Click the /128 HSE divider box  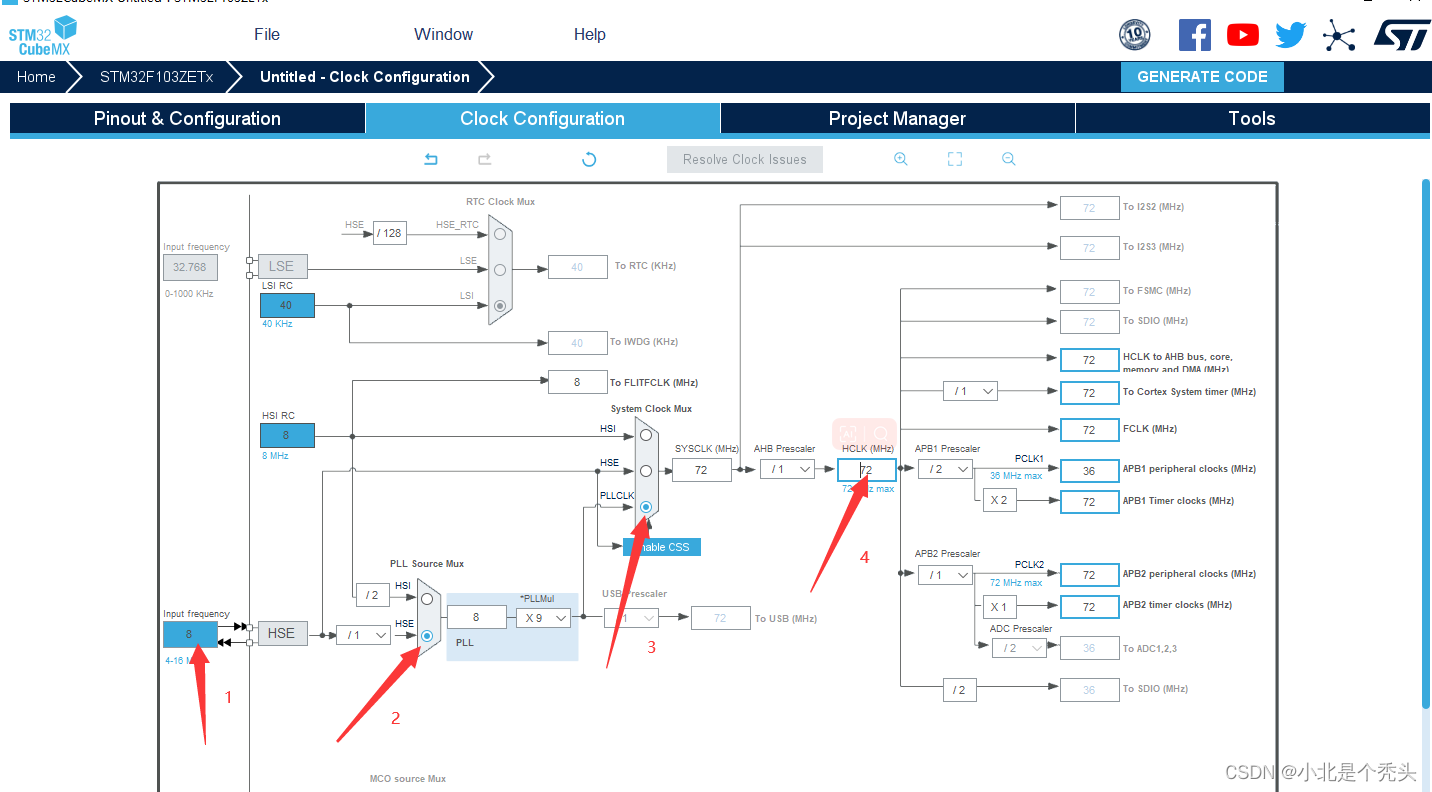click(390, 233)
